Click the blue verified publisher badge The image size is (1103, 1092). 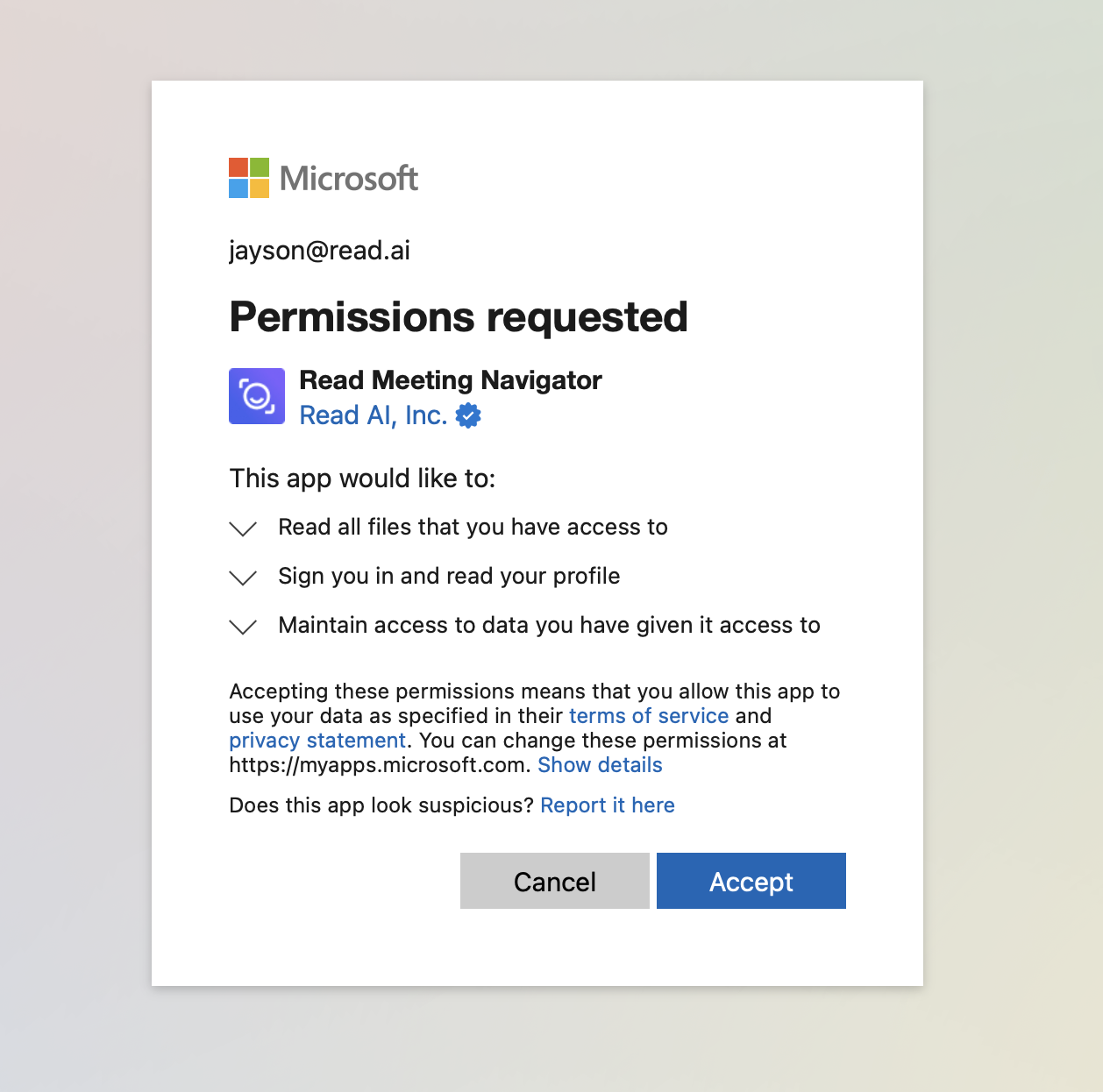click(x=468, y=415)
